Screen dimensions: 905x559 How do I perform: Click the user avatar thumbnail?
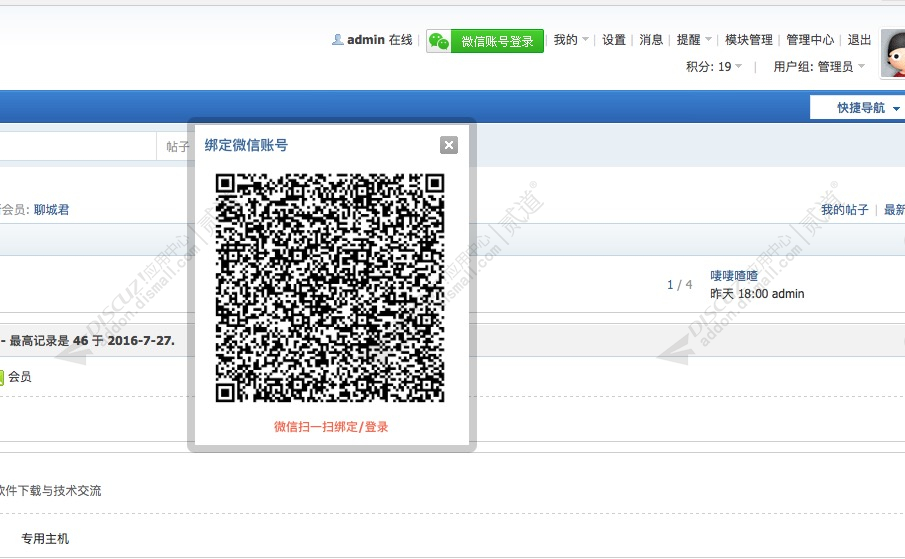[893, 53]
